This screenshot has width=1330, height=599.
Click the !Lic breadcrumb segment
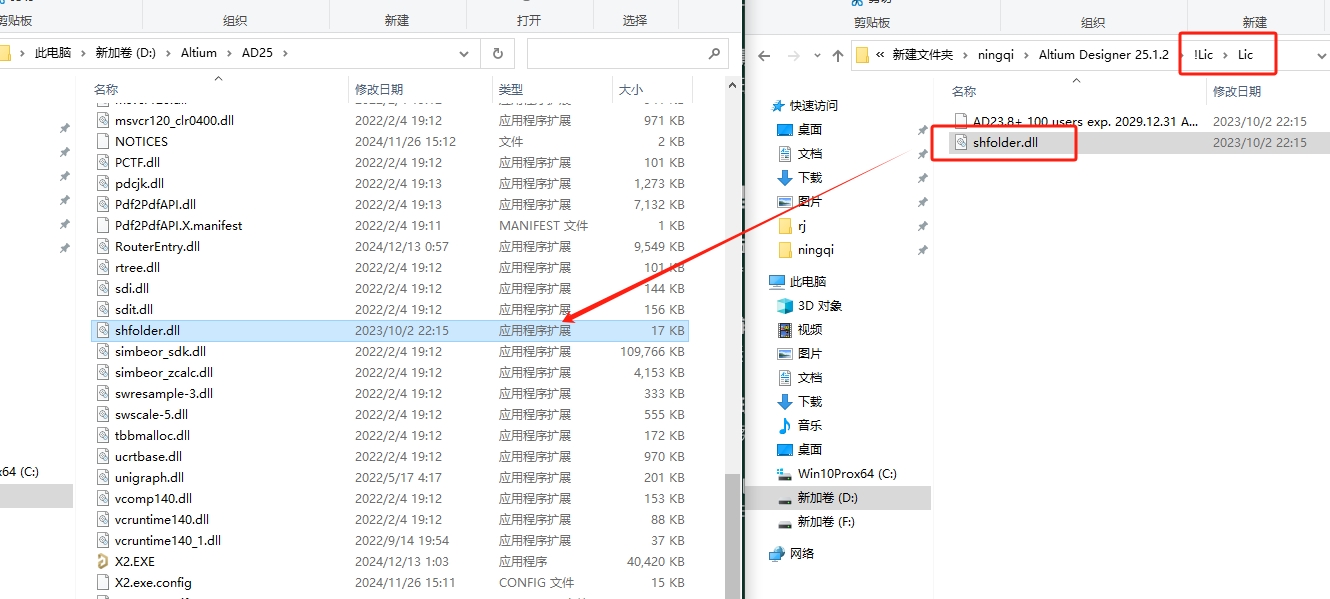[x=1203, y=55]
